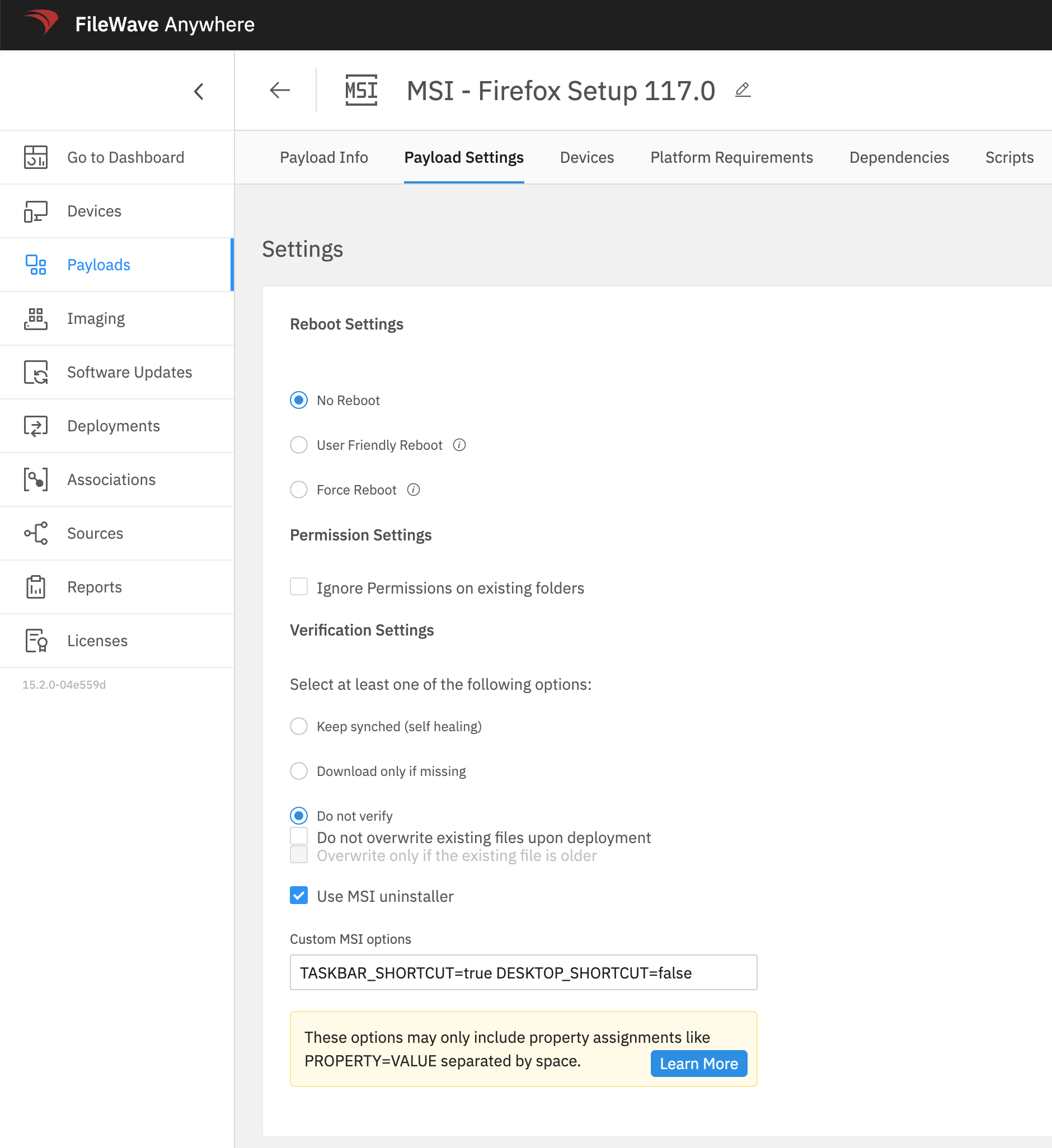Collapse the sidebar with the chevron arrow
The image size is (1052, 1148).
(199, 91)
